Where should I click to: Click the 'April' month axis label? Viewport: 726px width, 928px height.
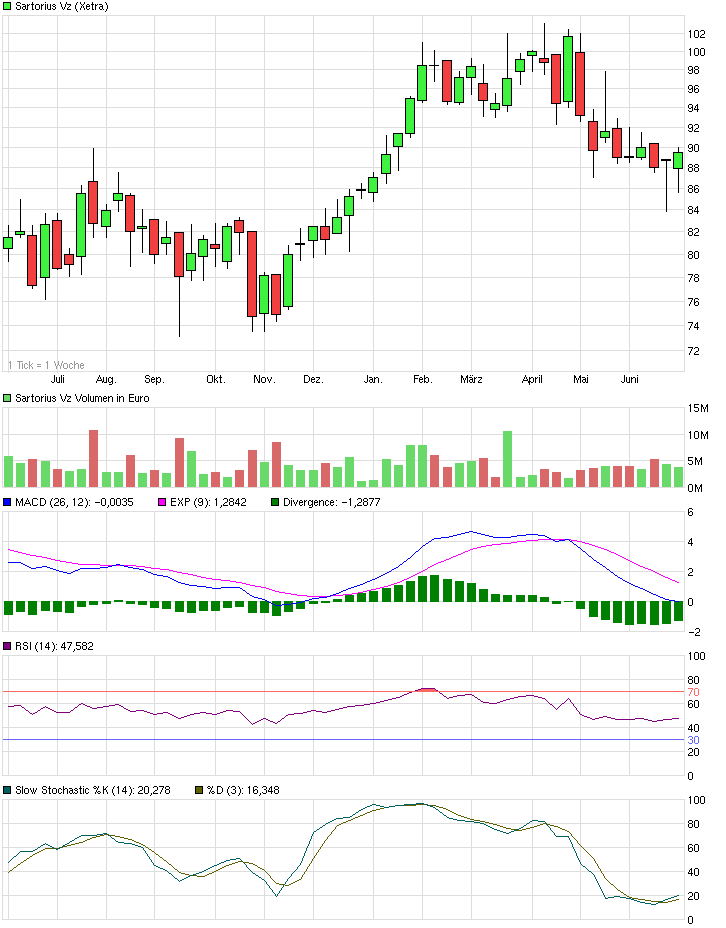point(533,379)
